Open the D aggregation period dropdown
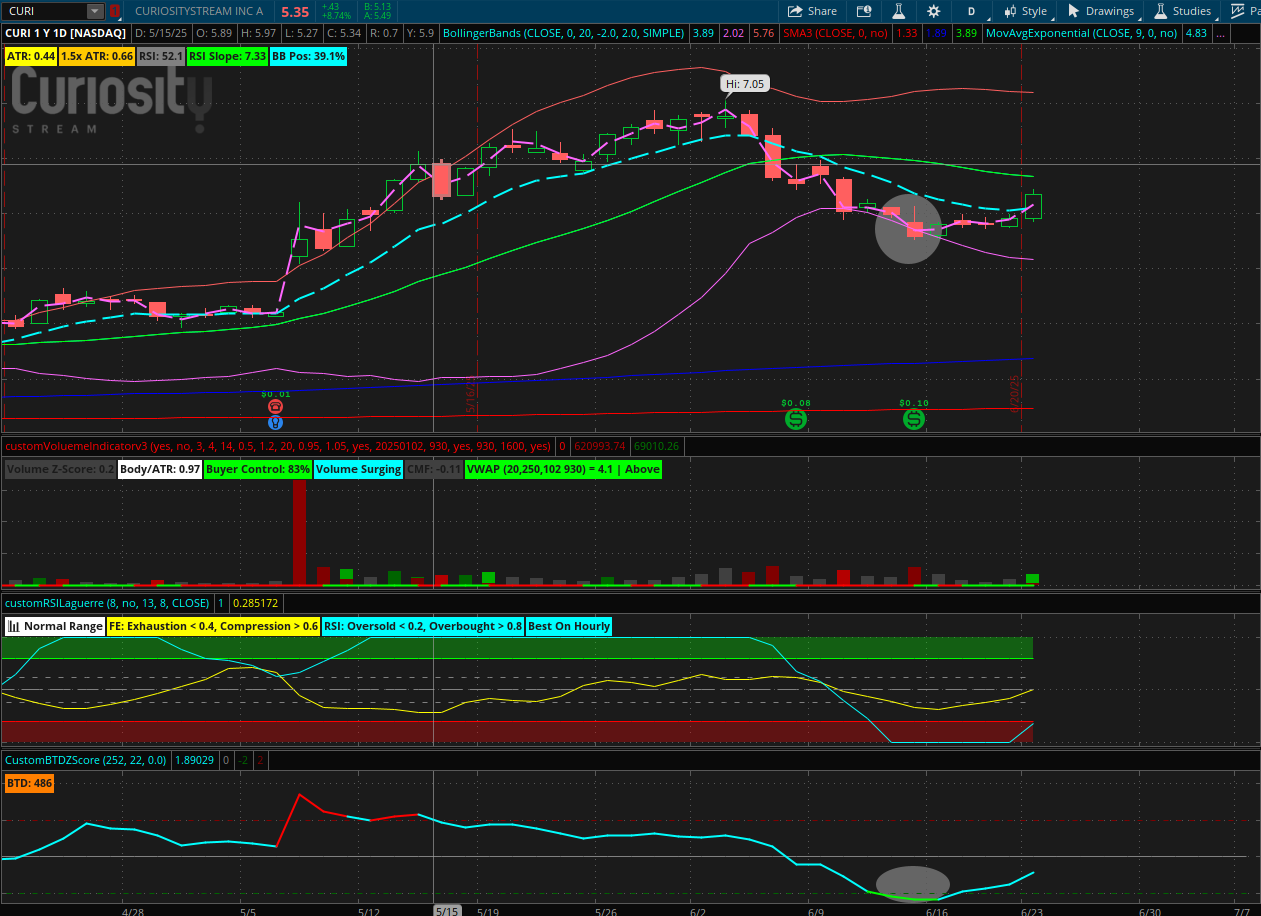This screenshot has height=916, width=1261. (x=971, y=11)
